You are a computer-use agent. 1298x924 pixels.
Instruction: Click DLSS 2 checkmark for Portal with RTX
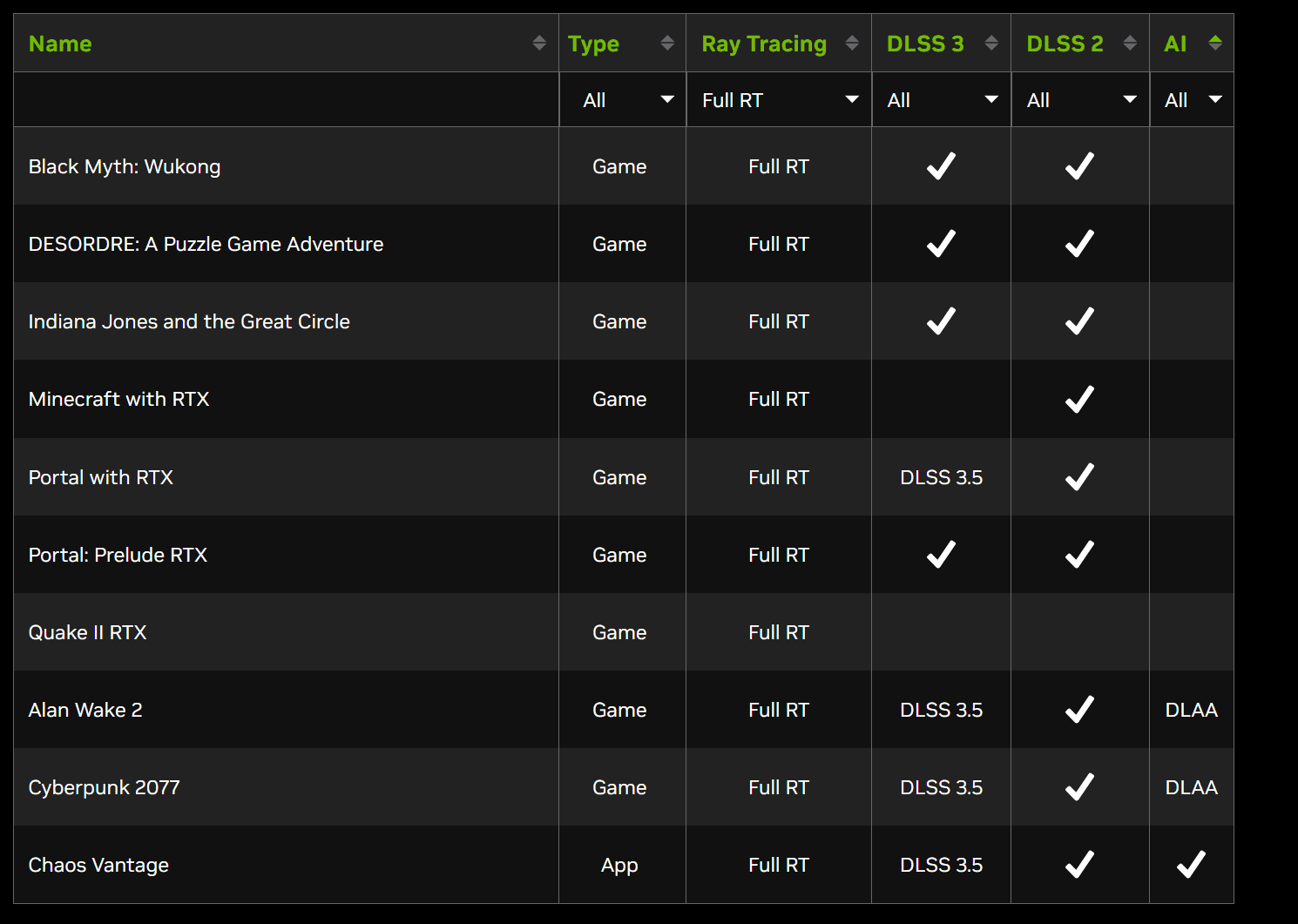[1079, 476]
